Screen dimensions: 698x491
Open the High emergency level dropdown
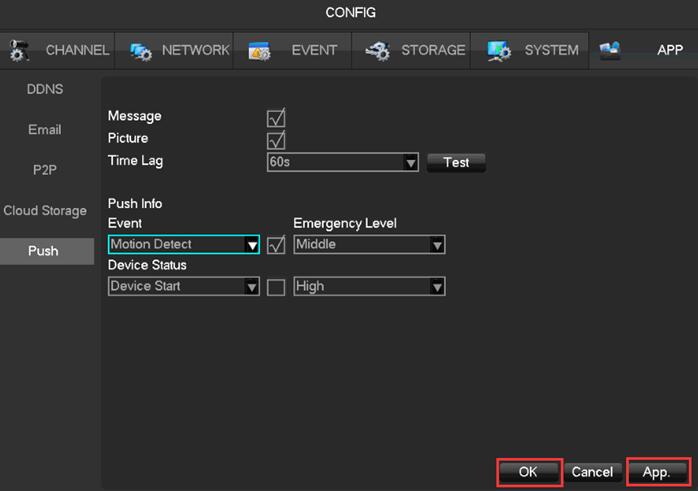(436, 287)
